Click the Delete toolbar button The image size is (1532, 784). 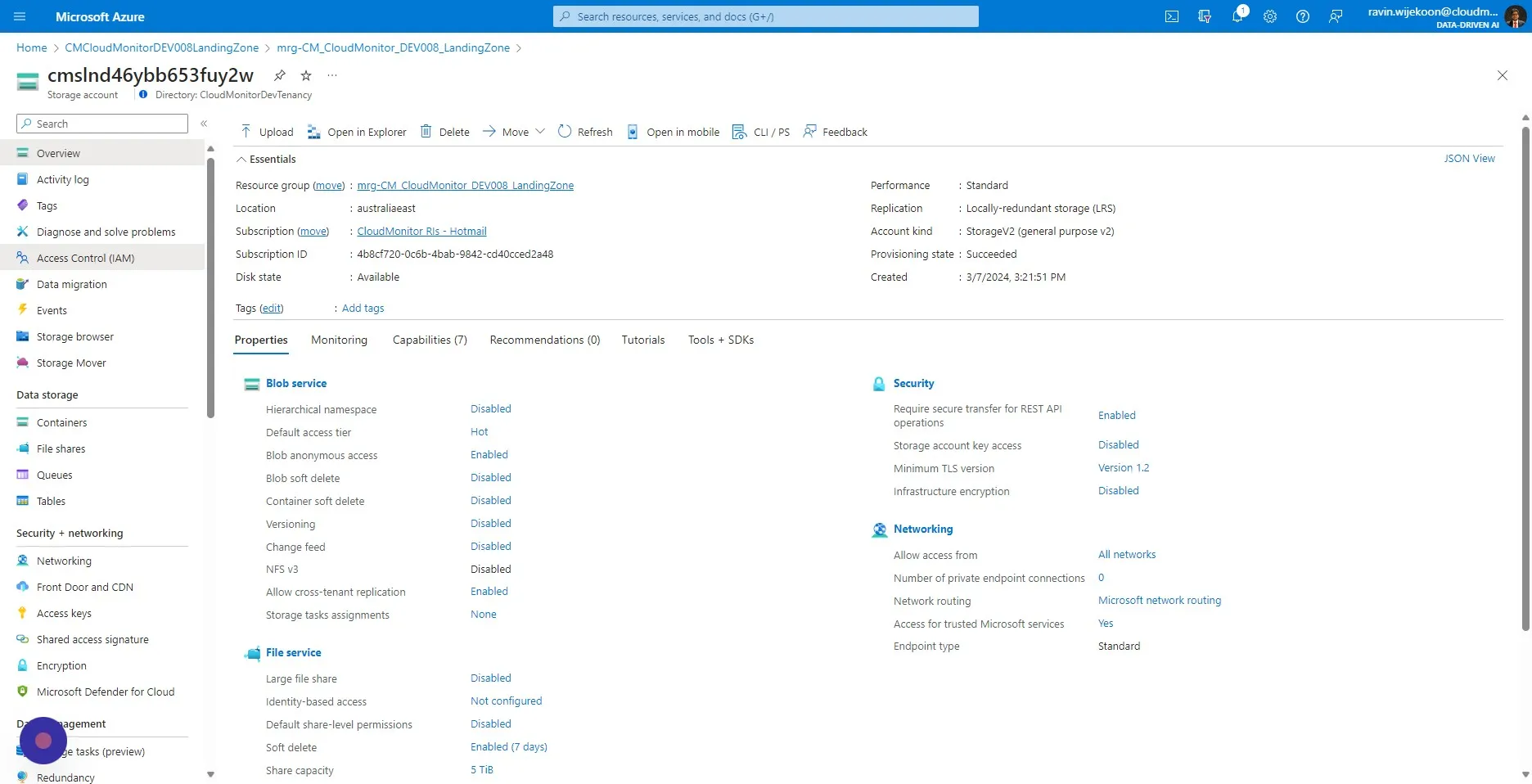coord(445,132)
